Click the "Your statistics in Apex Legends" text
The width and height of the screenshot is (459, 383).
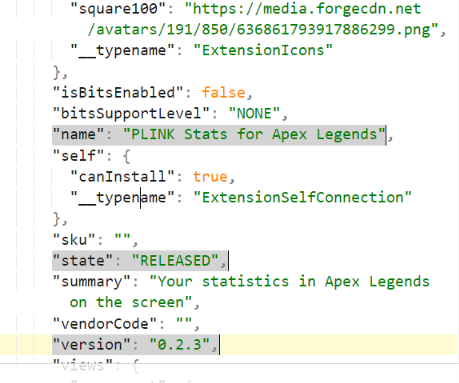[x=289, y=282]
